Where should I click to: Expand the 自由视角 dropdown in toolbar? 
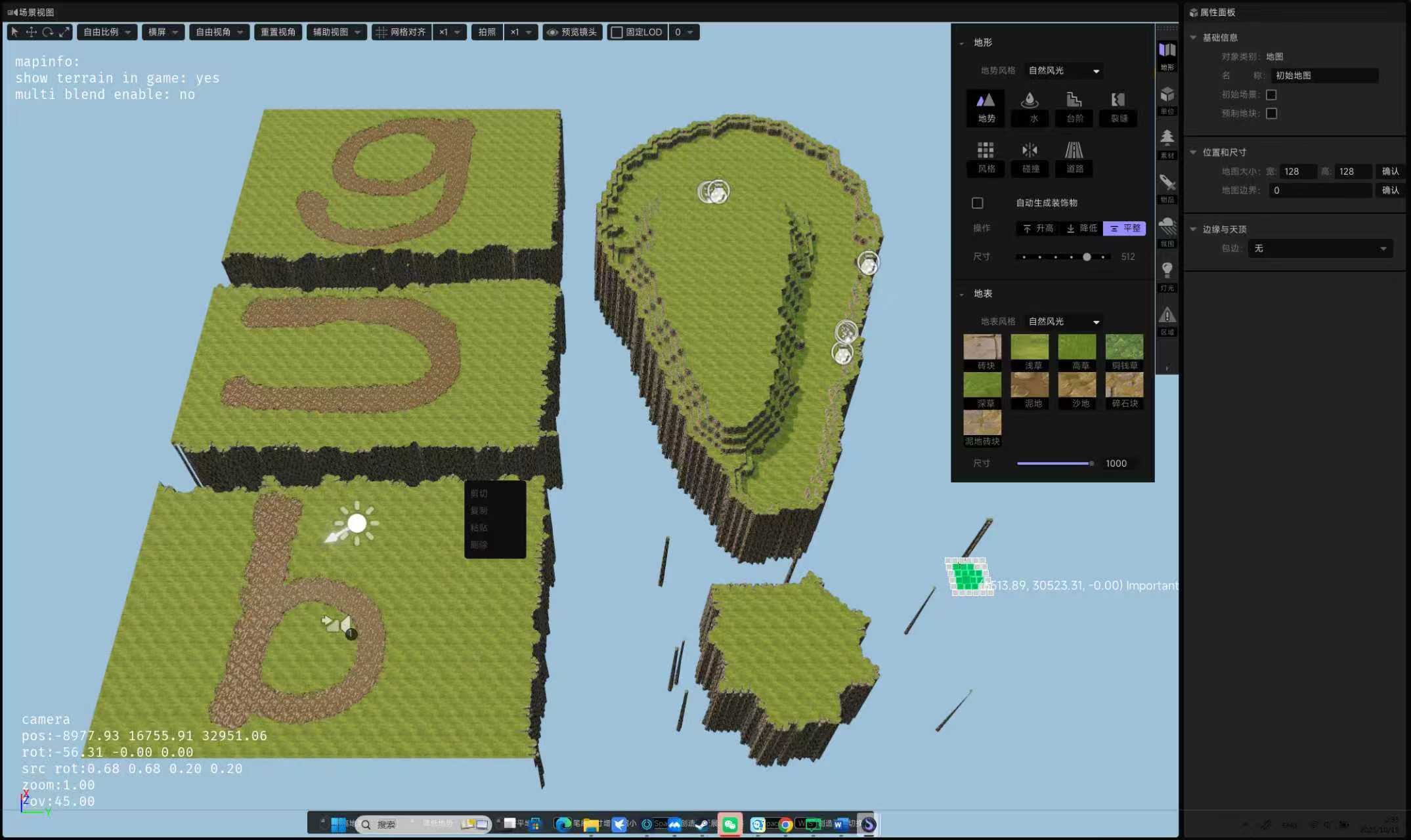pyautogui.click(x=219, y=32)
